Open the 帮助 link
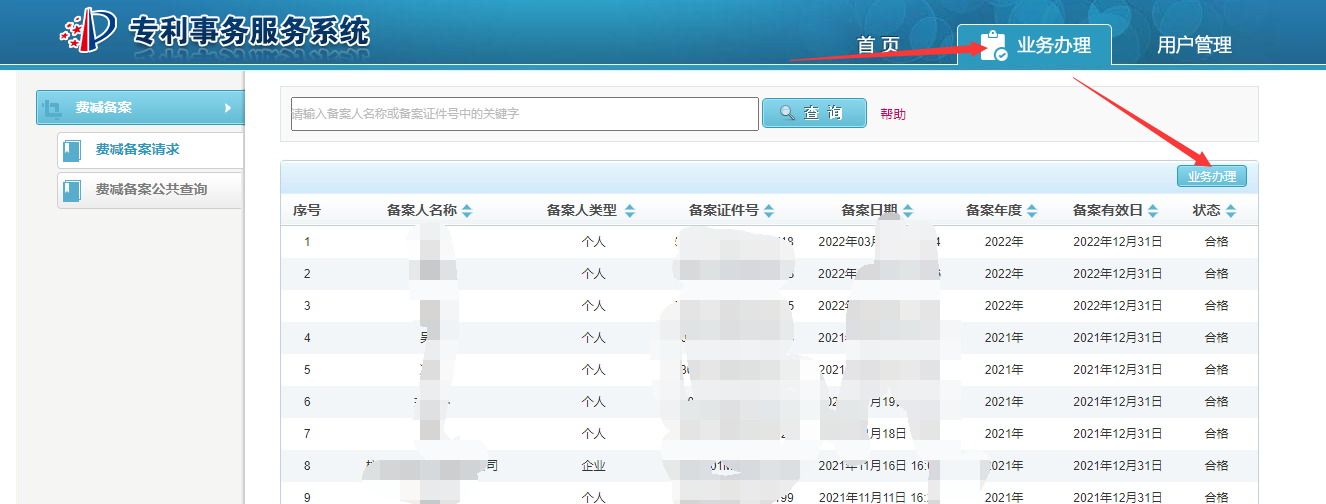The width and height of the screenshot is (1326, 504). pos(893,114)
